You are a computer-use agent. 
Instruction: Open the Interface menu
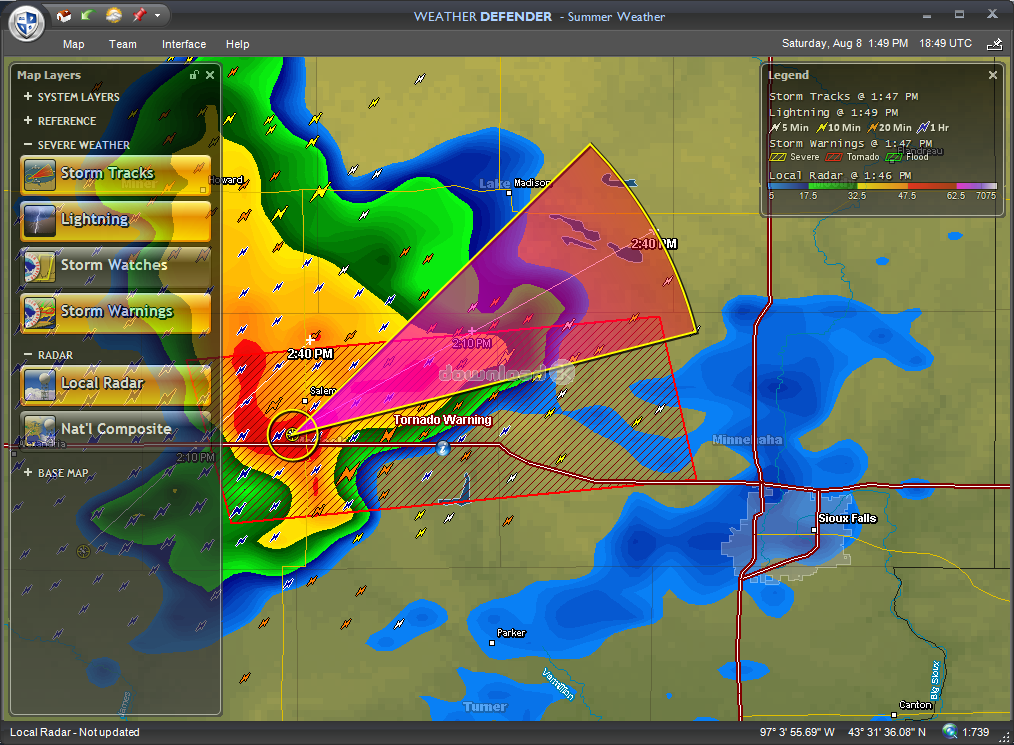(184, 44)
